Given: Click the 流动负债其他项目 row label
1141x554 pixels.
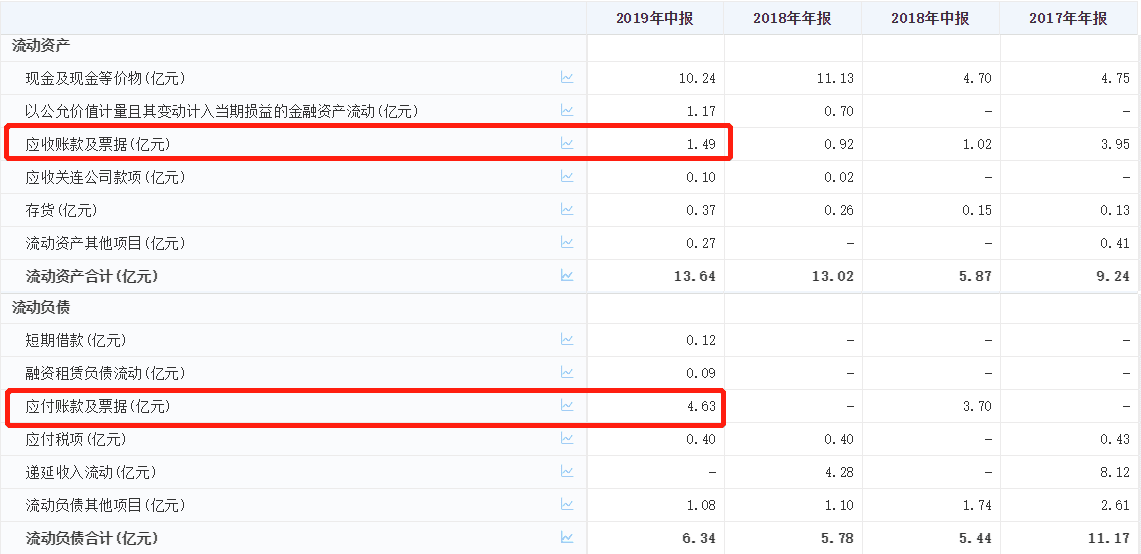Looking at the screenshot, I should pyautogui.click(x=106, y=505).
